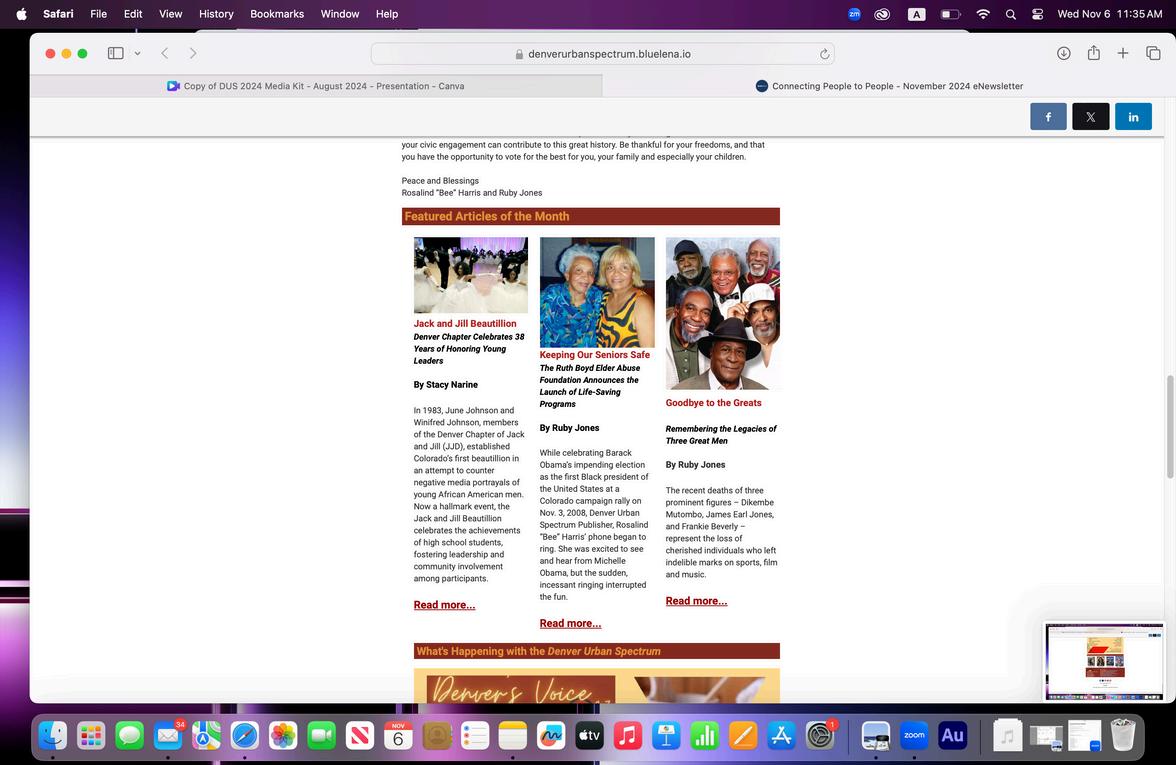Screen dimensions: 1176x765
Task: Open News from the Dock
Action: 359,736
